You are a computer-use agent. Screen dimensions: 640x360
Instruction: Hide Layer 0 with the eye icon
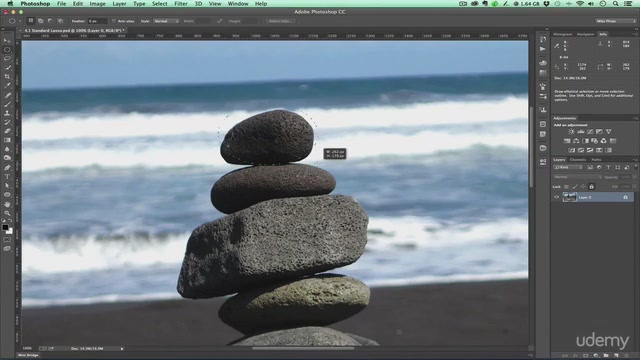[556, 197]
